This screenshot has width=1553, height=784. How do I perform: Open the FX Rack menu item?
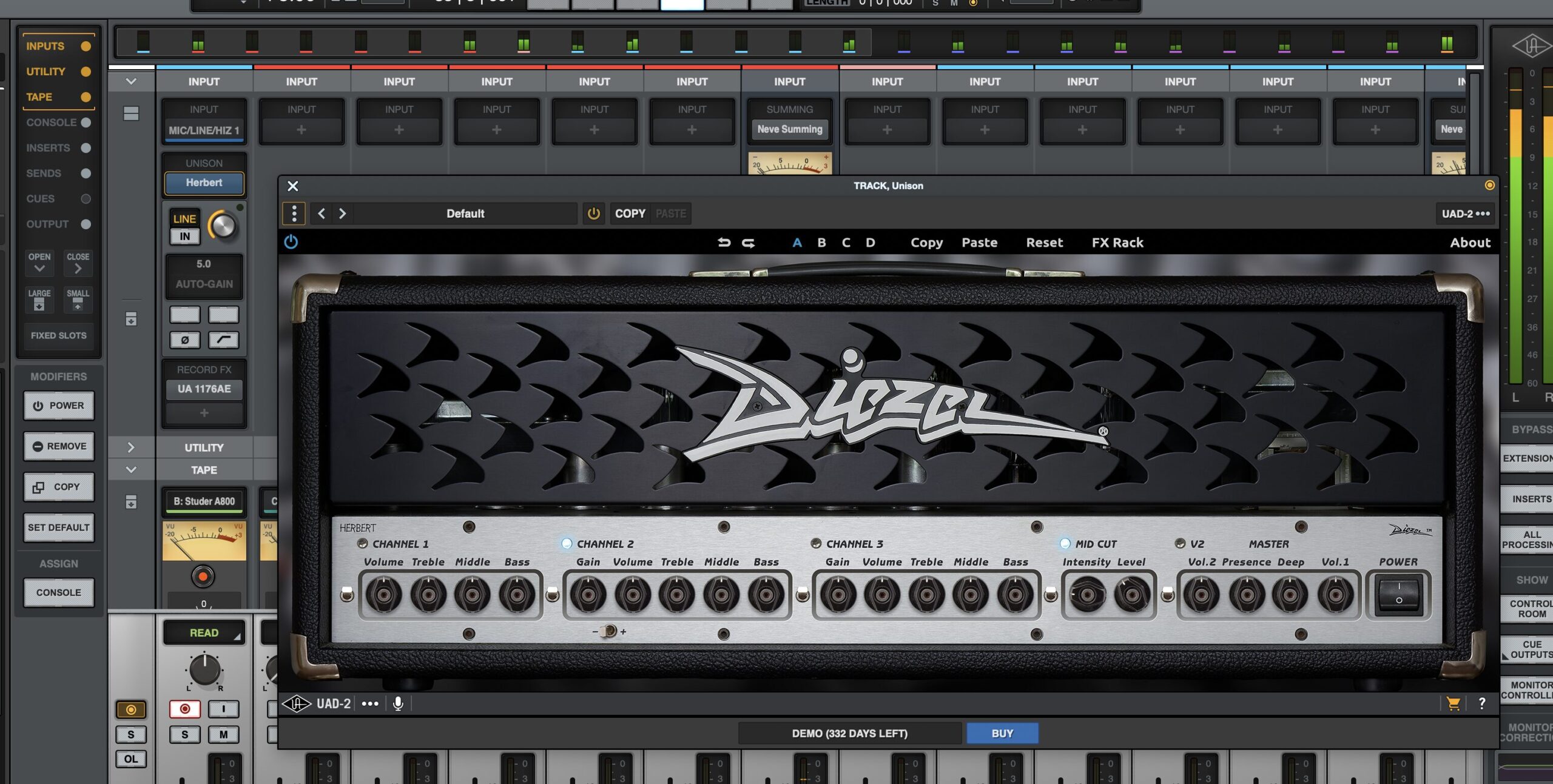1117,243
